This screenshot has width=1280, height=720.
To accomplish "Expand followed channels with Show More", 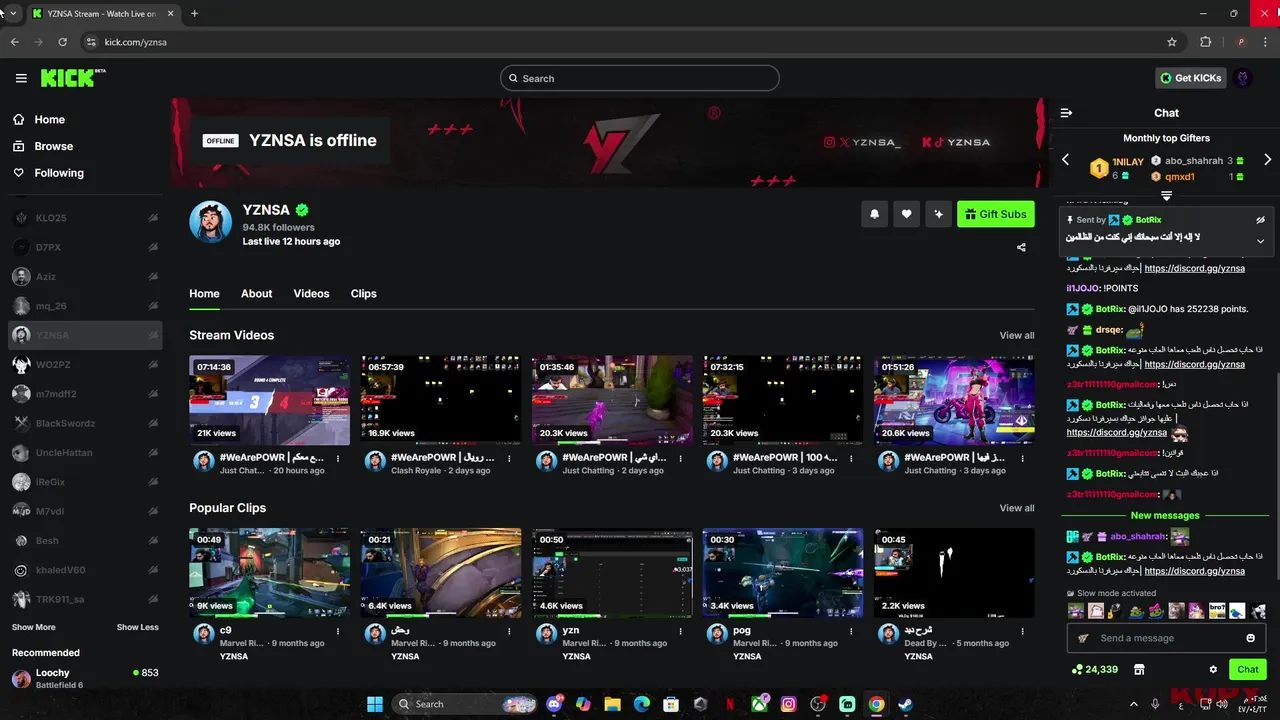I will [x=34, y=627].
